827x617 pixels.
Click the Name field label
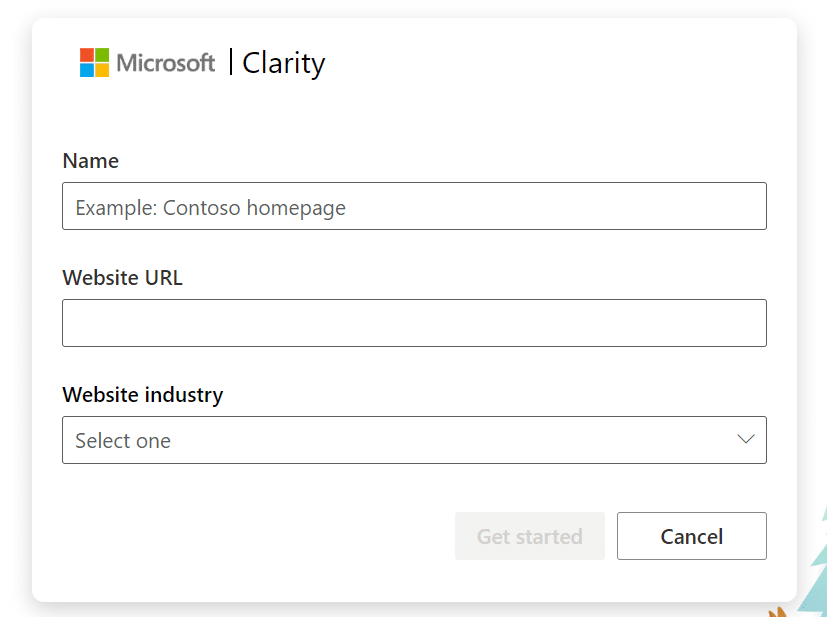(91, 161)
